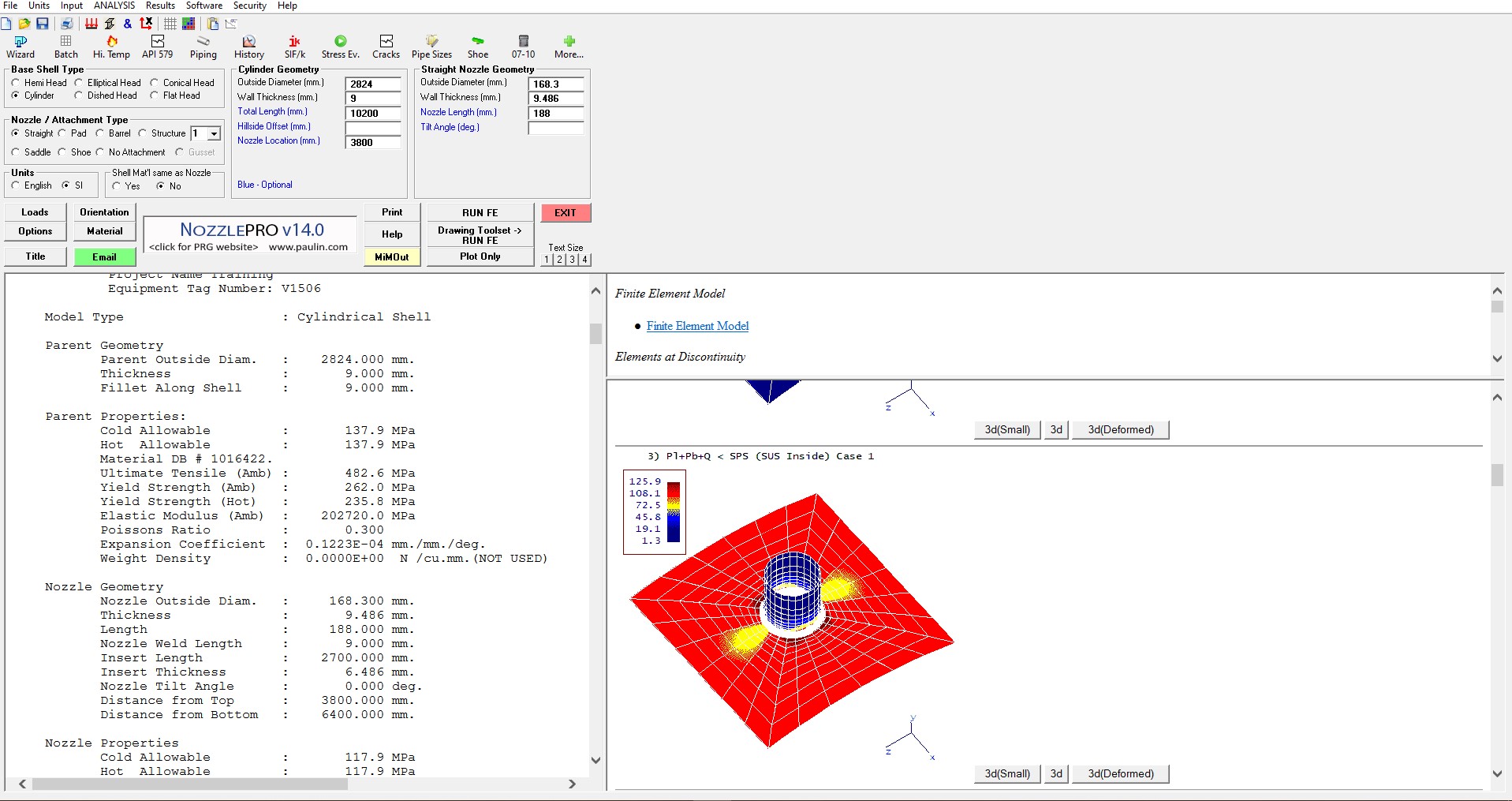
Task: Select the Elliptical Head shell type
Action: pyautogui.click(x=79, y=83)
